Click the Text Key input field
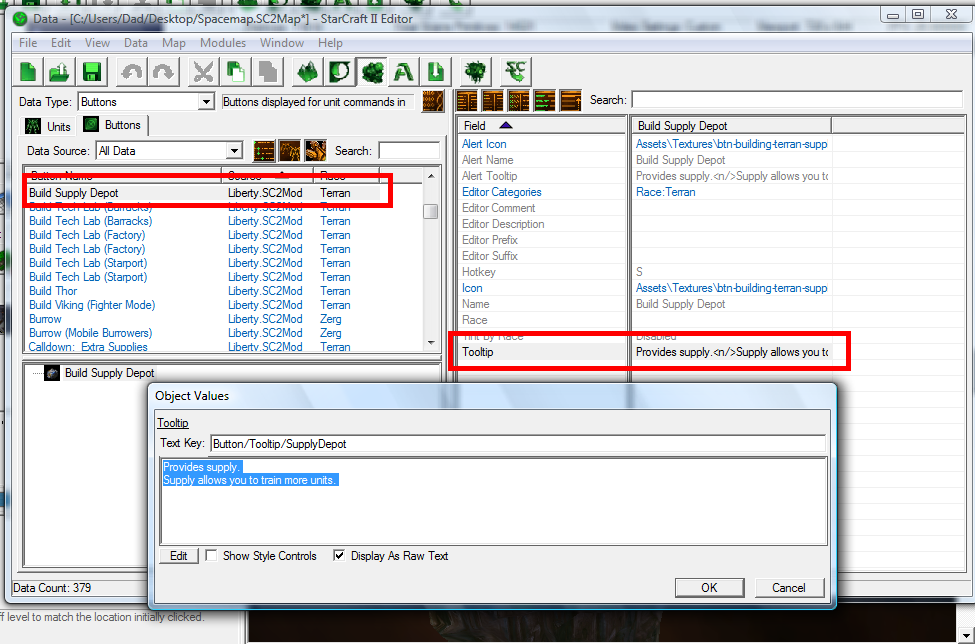975x644 pixels. 518,444
